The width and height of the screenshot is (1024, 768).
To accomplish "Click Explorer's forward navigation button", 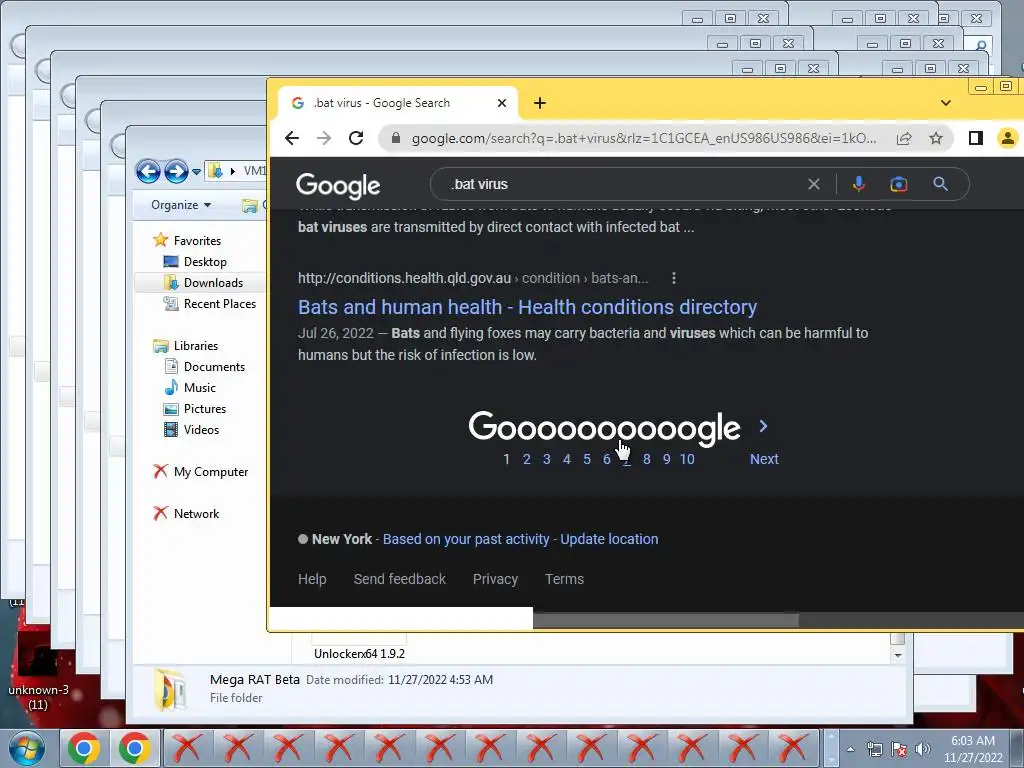I will 176,172.
